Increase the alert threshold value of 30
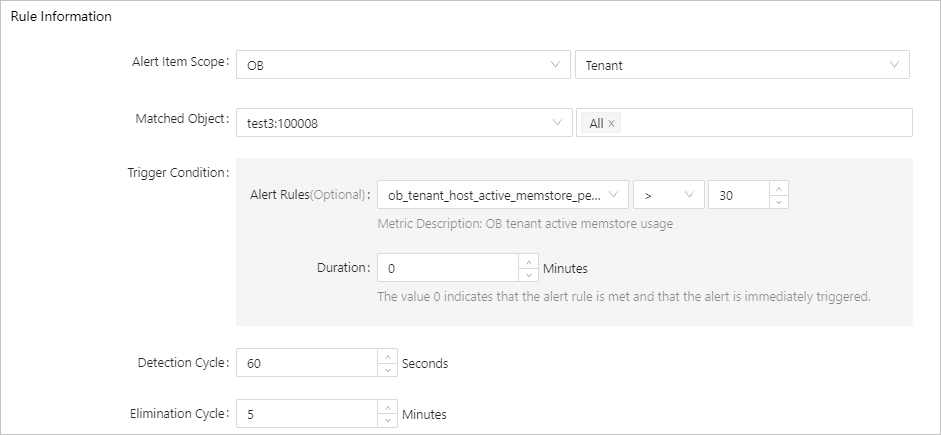941x435 pixels. (779, 188)
